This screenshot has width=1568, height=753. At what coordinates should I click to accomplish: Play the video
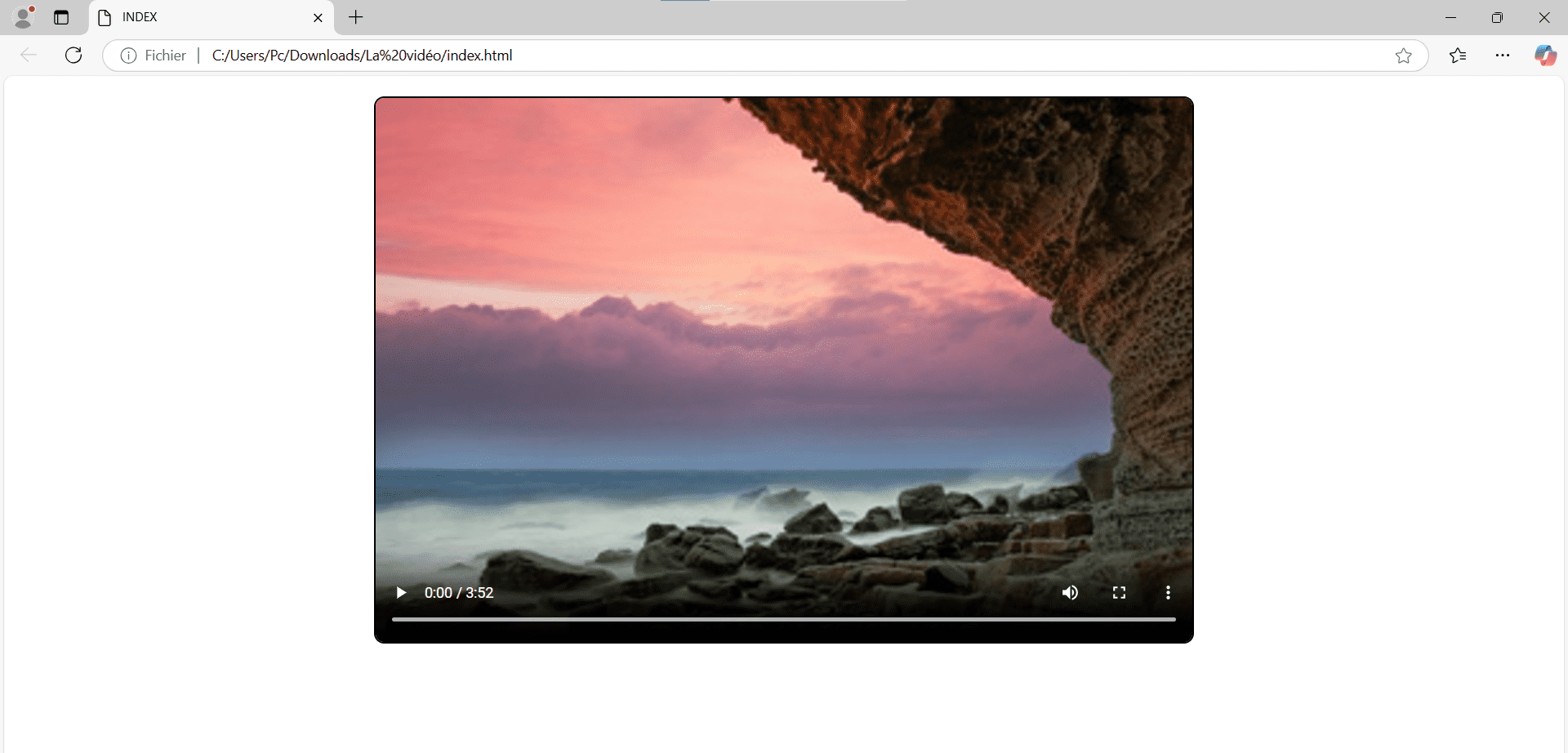(401, 593)
